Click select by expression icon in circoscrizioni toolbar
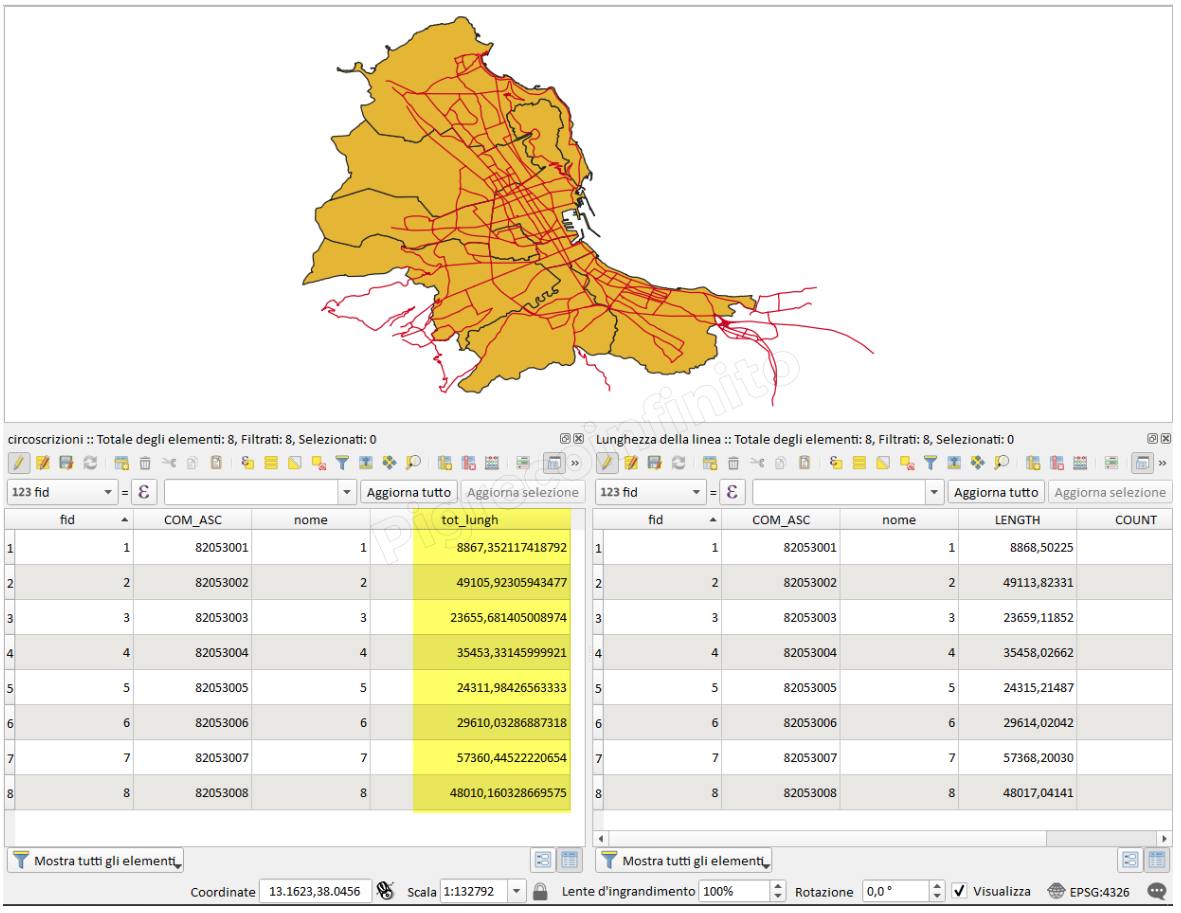 click(x=247, y=463)
